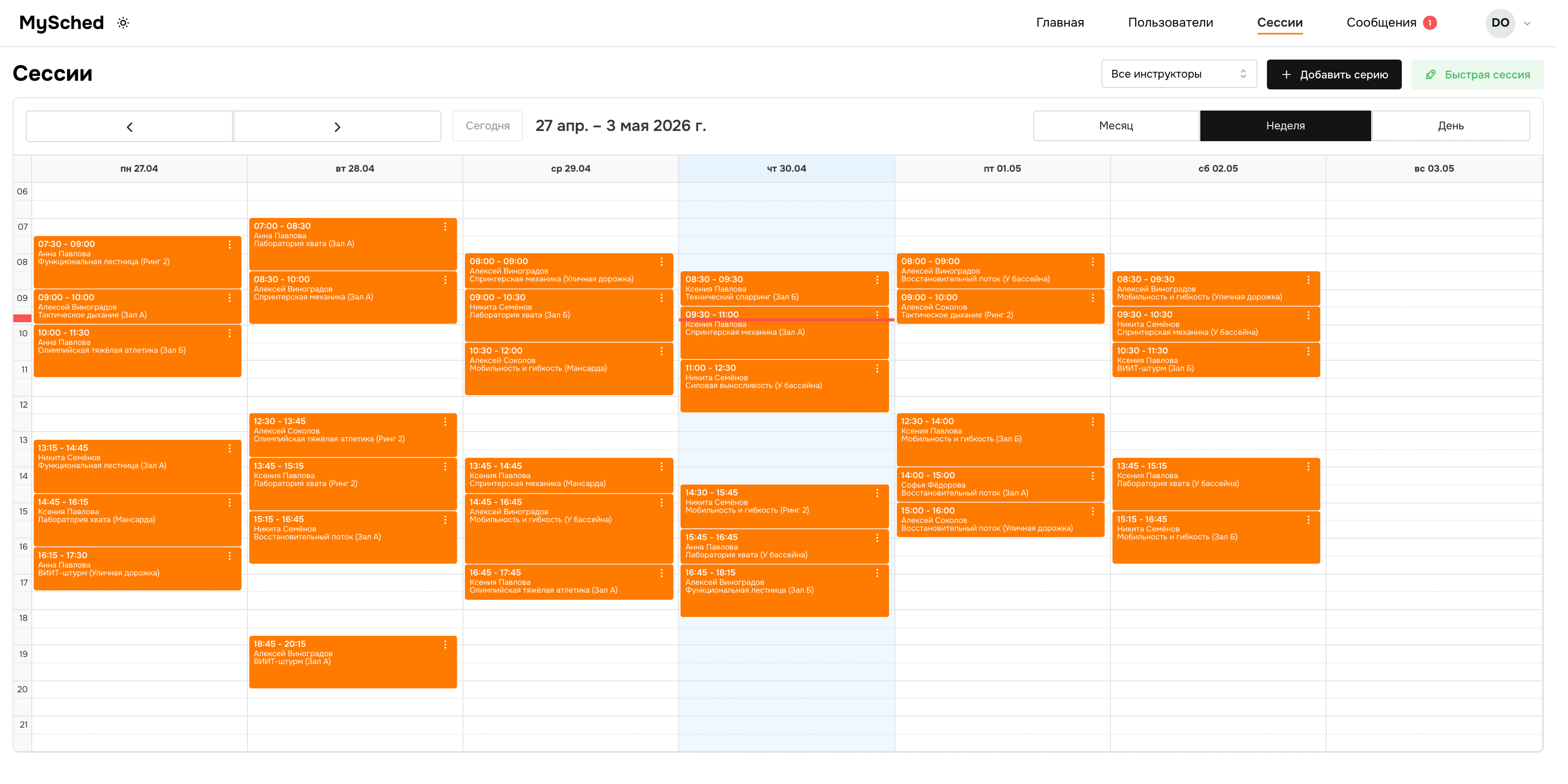Select the вс 03.05 day header
The width and height of the screenshot is (1568, 784).
click(1434, 169)
